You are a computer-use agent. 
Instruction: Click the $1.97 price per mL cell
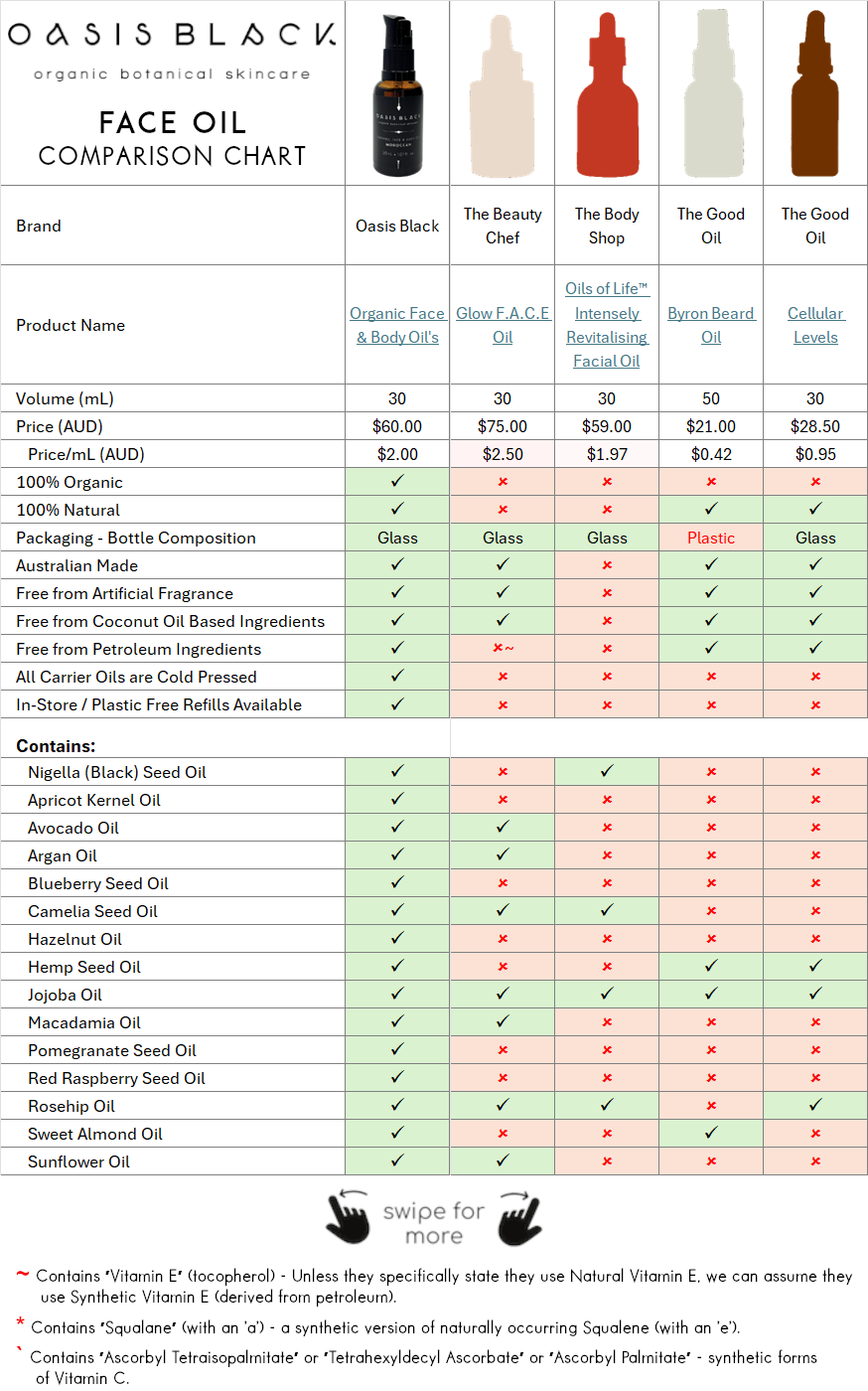tap(607, 454)
